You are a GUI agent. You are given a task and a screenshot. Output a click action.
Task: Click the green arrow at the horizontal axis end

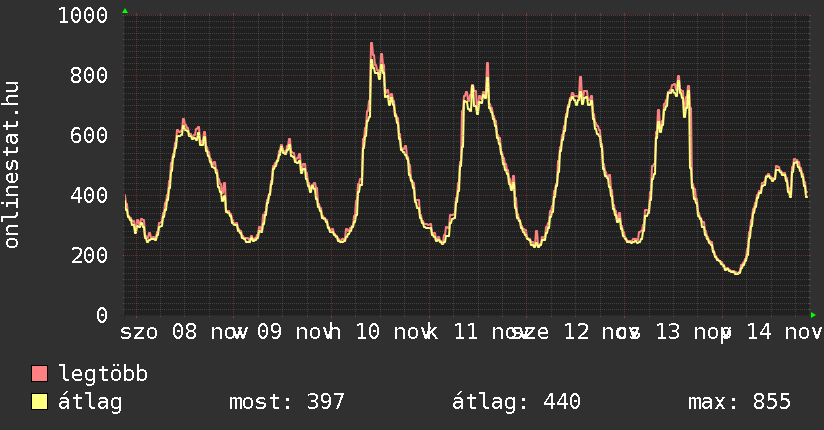(x=813, y=315)
